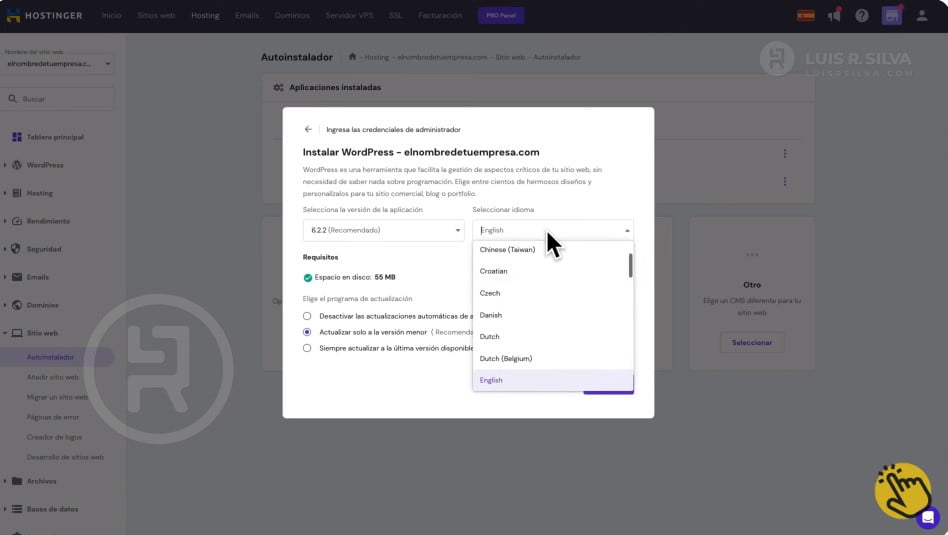Choose Dutch (Belgium) from language list

click(553, 358)
